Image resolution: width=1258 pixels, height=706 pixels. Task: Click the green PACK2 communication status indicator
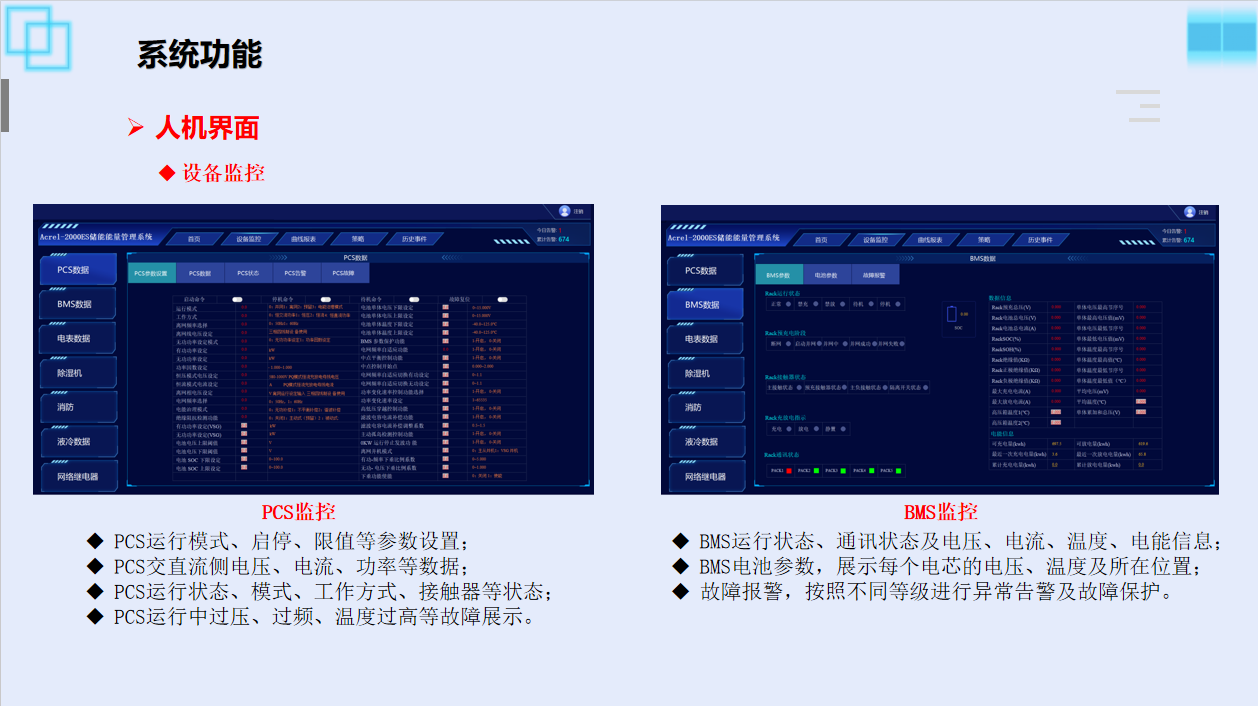tap(816, 470)
